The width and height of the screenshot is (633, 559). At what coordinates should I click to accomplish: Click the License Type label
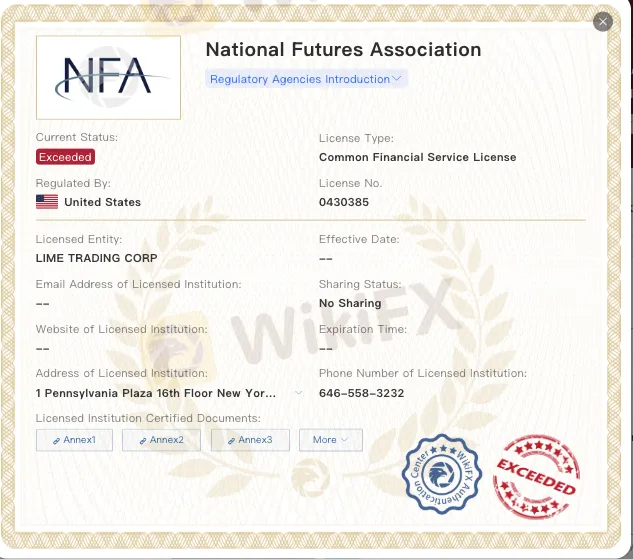pyautogui.click(x=356, y=138)
